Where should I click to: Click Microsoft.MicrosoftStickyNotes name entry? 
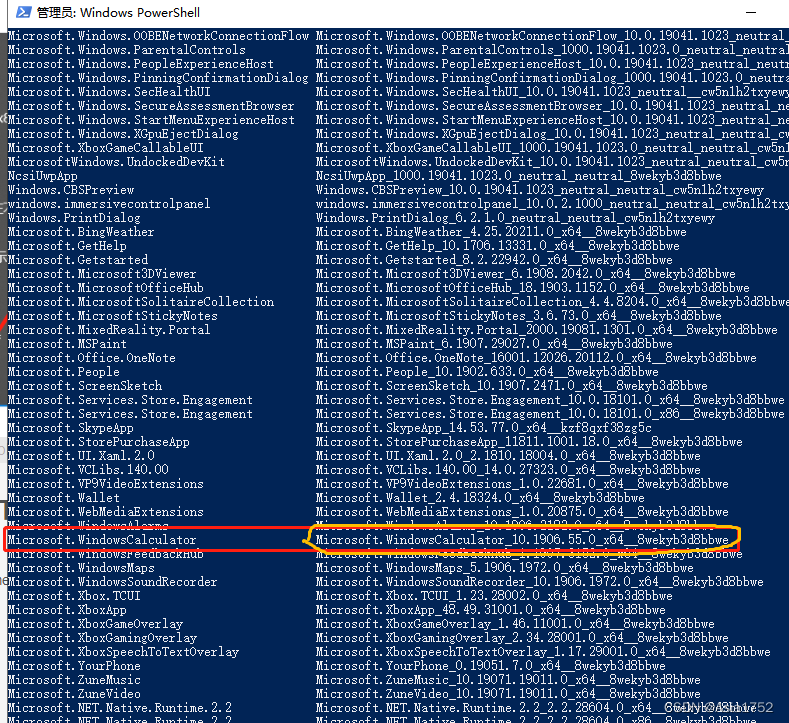click(112, 316)
